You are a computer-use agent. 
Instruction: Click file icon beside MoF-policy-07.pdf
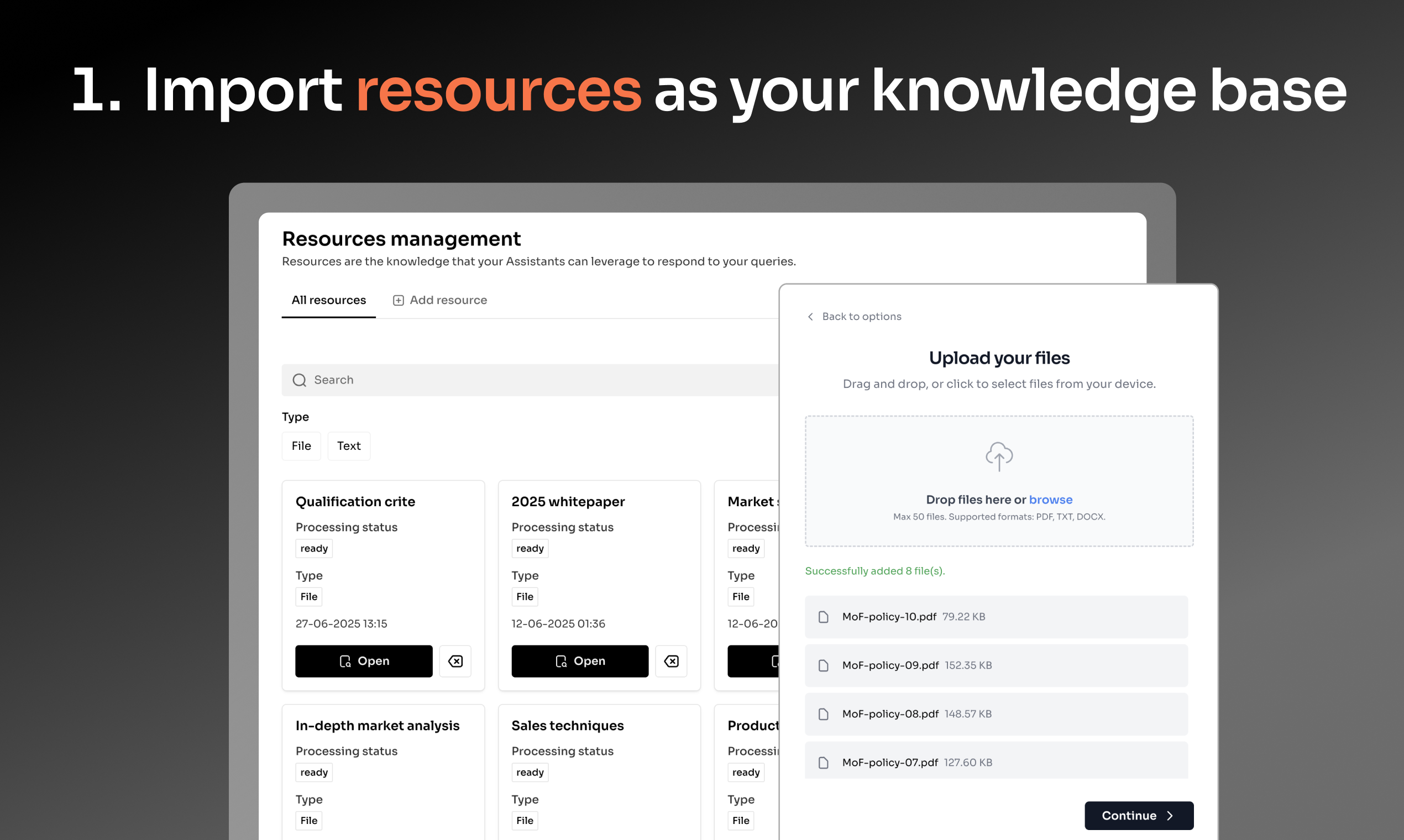pos(823,763)
